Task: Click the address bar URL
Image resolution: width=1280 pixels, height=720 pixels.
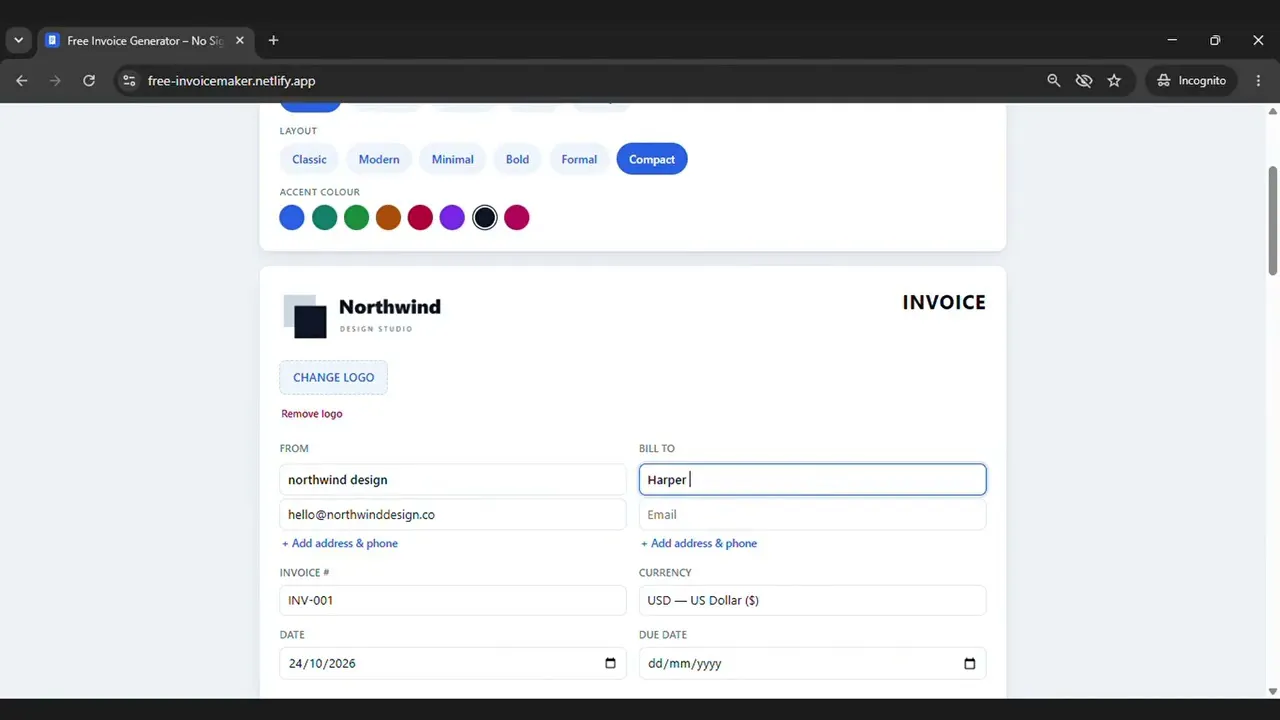Action: point(231,81)
